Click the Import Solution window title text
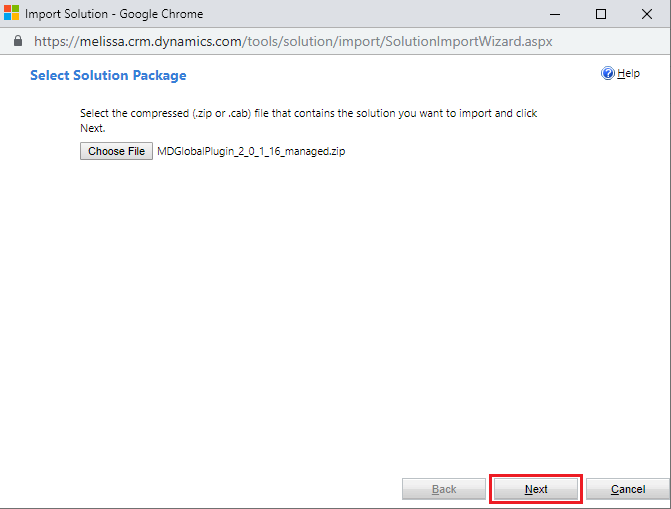671x509 pixels. [x=114, y=14]
